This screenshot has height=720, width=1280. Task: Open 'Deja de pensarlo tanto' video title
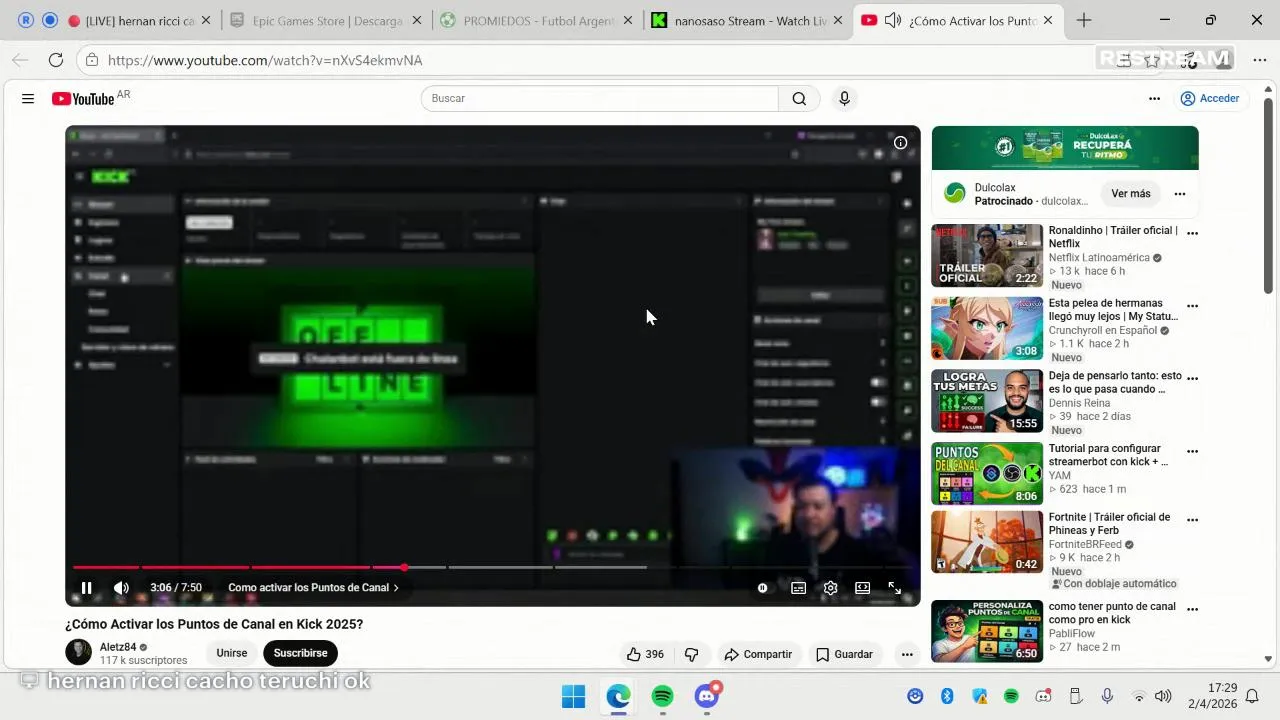[1115, 382]
